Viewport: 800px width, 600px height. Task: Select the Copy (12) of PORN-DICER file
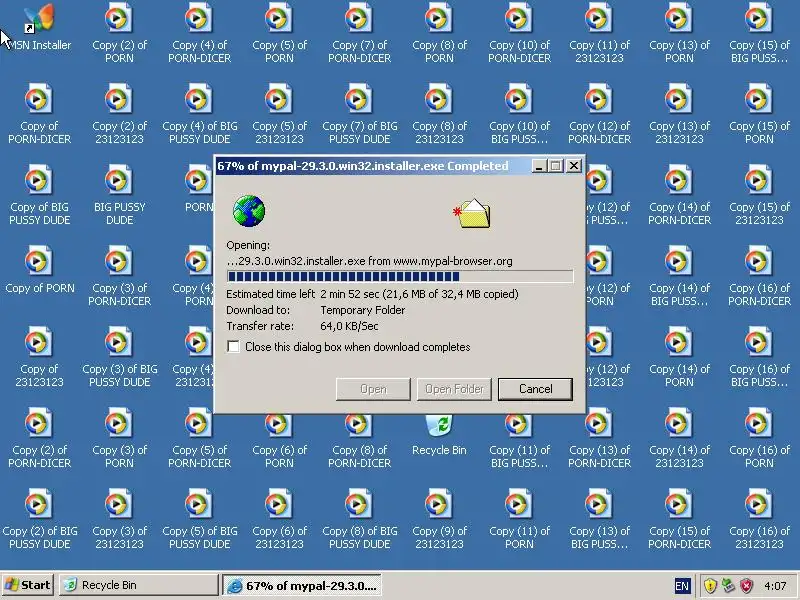[599, 114]
